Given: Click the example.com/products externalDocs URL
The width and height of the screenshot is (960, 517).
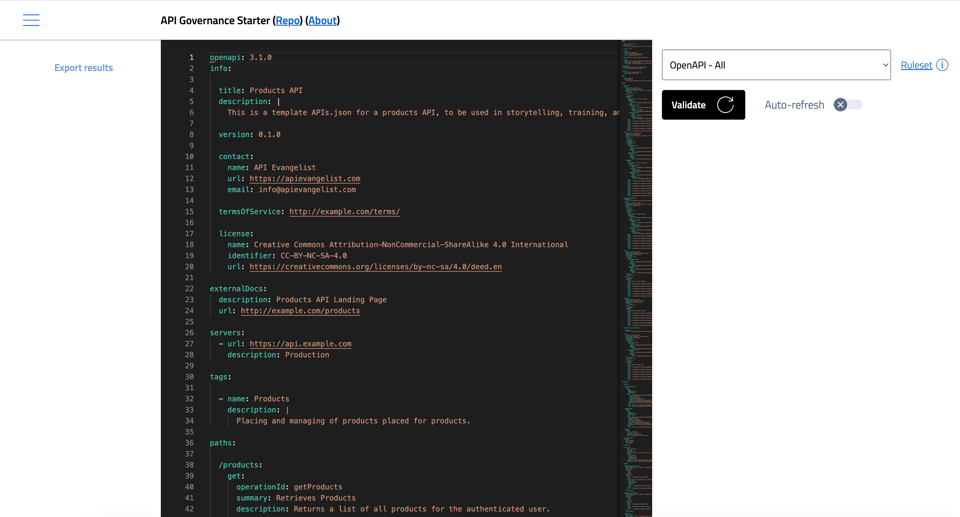Looking at the screenshot, I should (x=300, y=311).
